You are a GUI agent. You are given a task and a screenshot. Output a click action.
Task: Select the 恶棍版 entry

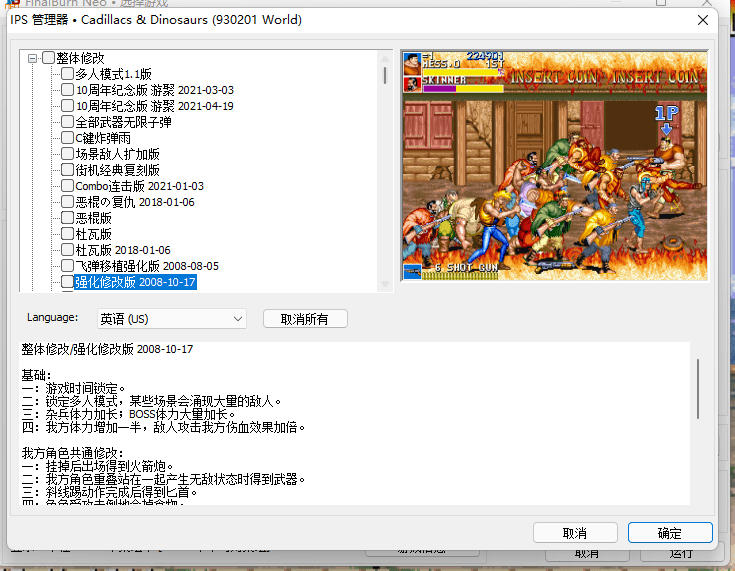(x=93, y=218)
